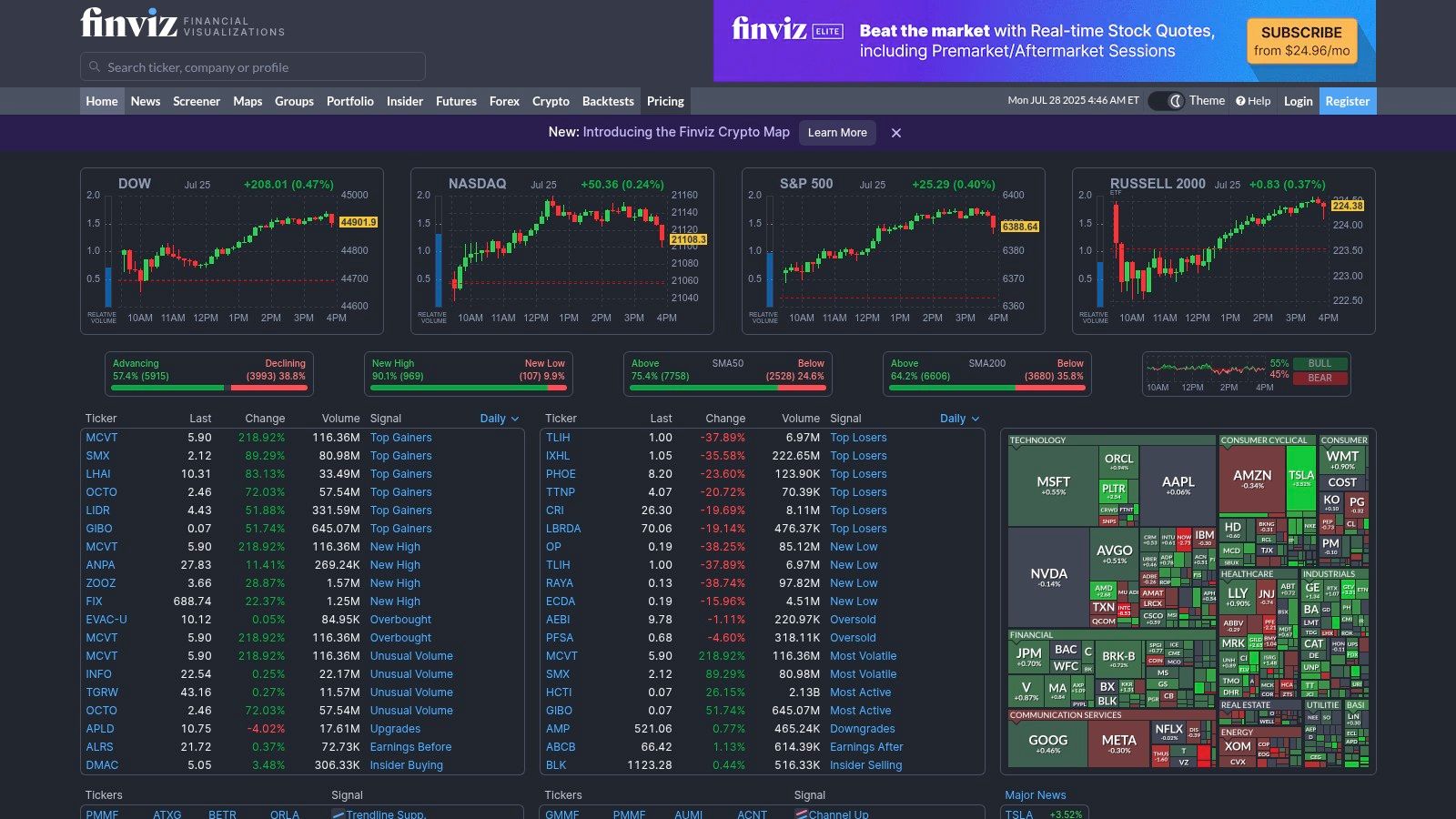Viewport: 1456px width, 819px height.
Task: Click the JPM tile in the heatmap
Action: pyautogui.click(x=1028, y=656)
